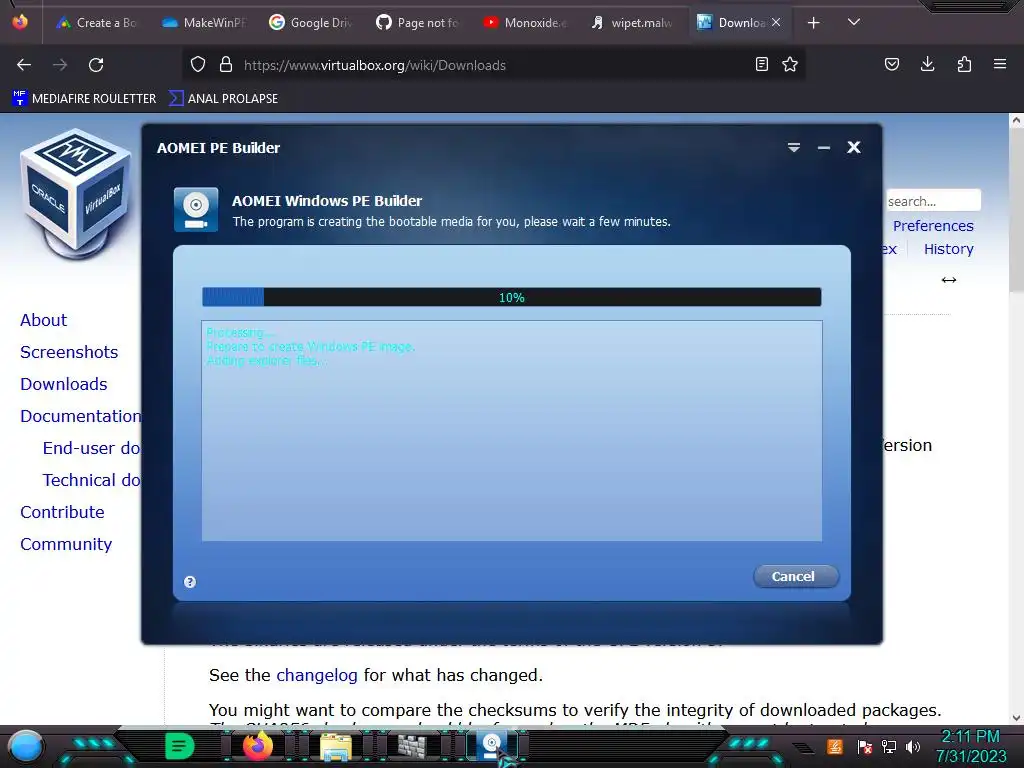Viewport: 1024px width, 768px height.
Task: Switch to the wipet.malw browser tab
Action: tap(632, 23)
